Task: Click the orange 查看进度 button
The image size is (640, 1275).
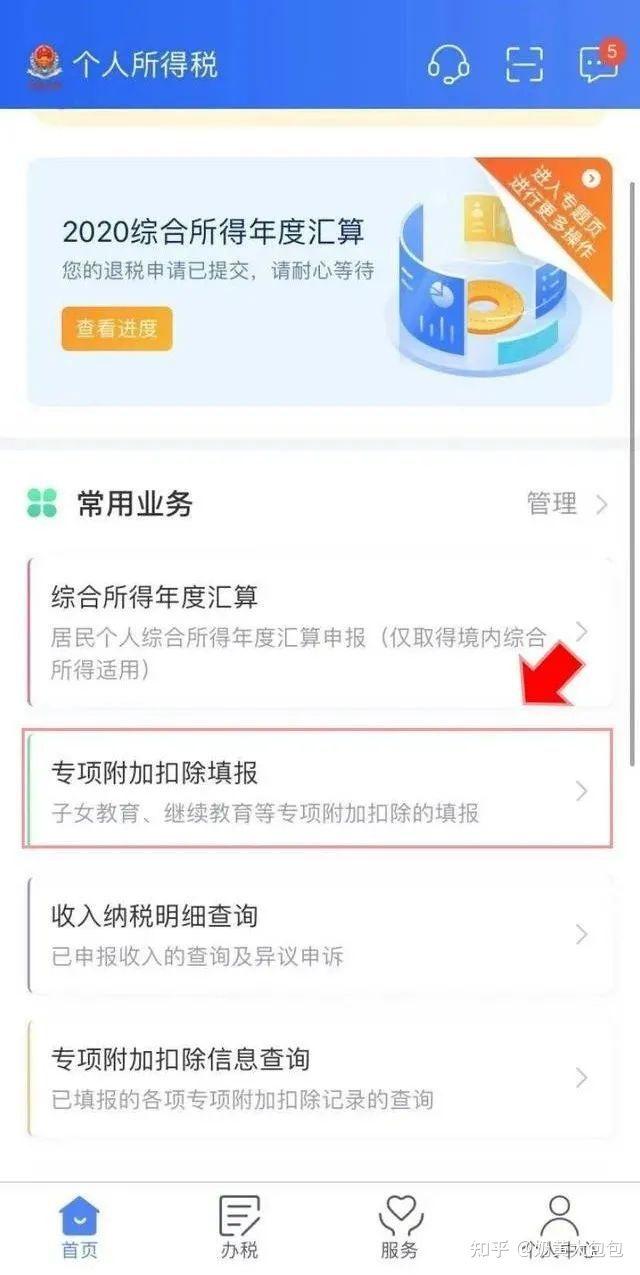Action: (x=117, y=329)
